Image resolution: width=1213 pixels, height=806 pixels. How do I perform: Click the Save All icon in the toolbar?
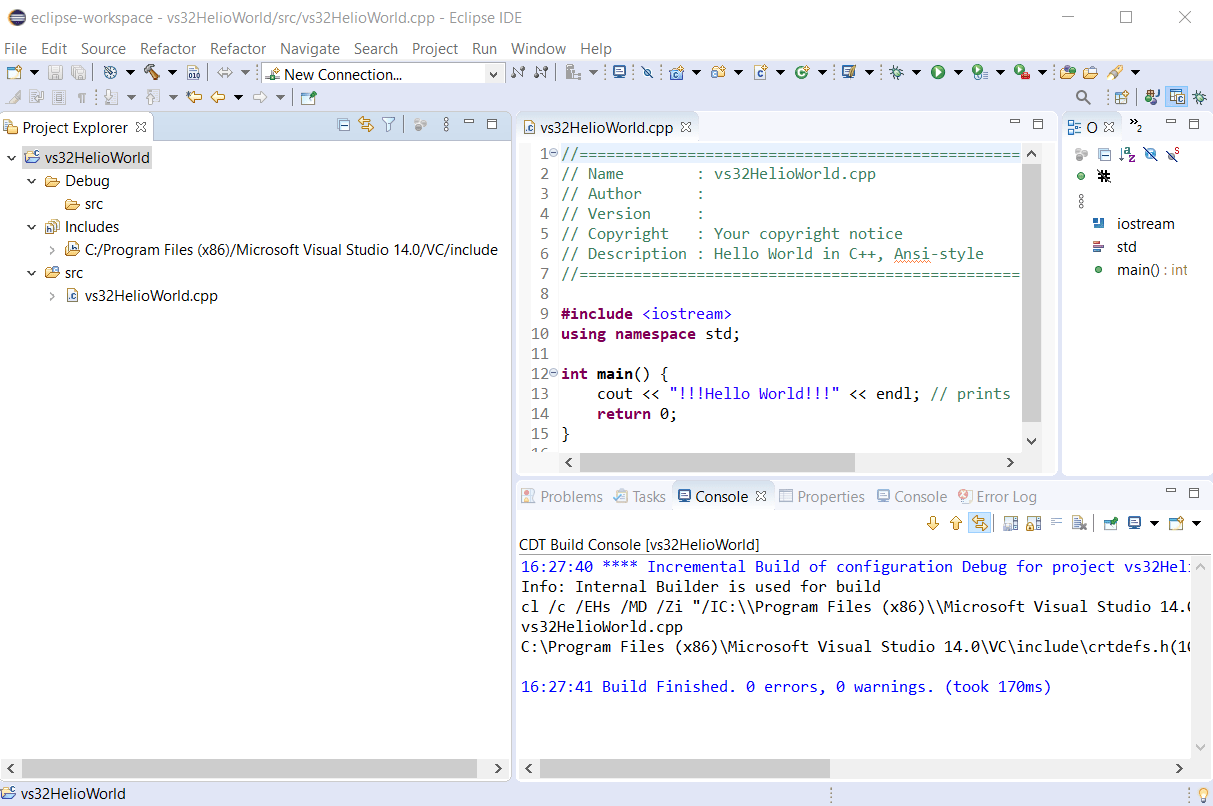pyautogui.click(x=77, y=73)
